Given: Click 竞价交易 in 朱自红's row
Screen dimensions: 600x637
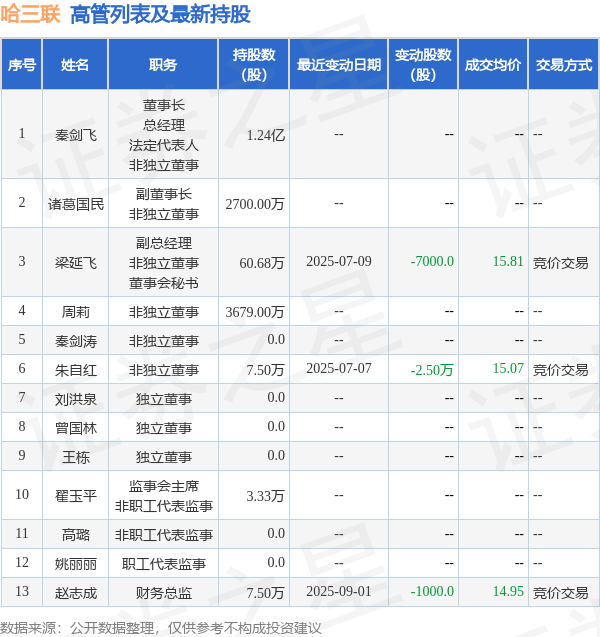Looking at the screenshot, I should 560,370.
